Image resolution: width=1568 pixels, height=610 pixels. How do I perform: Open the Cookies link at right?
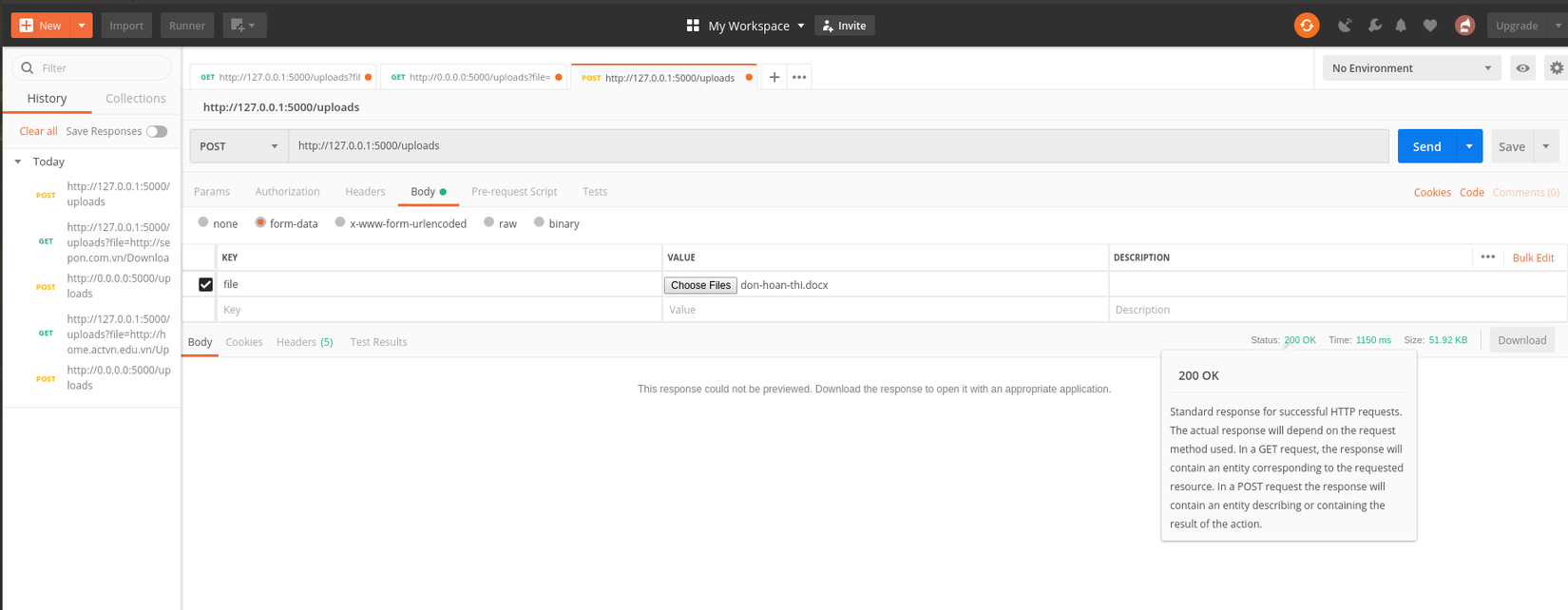pyautogui.click(x=1432, y=192)
